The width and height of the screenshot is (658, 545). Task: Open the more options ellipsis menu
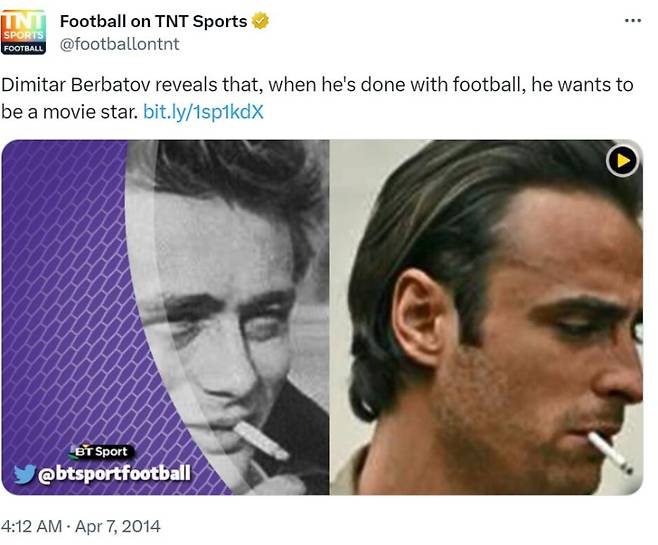(632, 21)
